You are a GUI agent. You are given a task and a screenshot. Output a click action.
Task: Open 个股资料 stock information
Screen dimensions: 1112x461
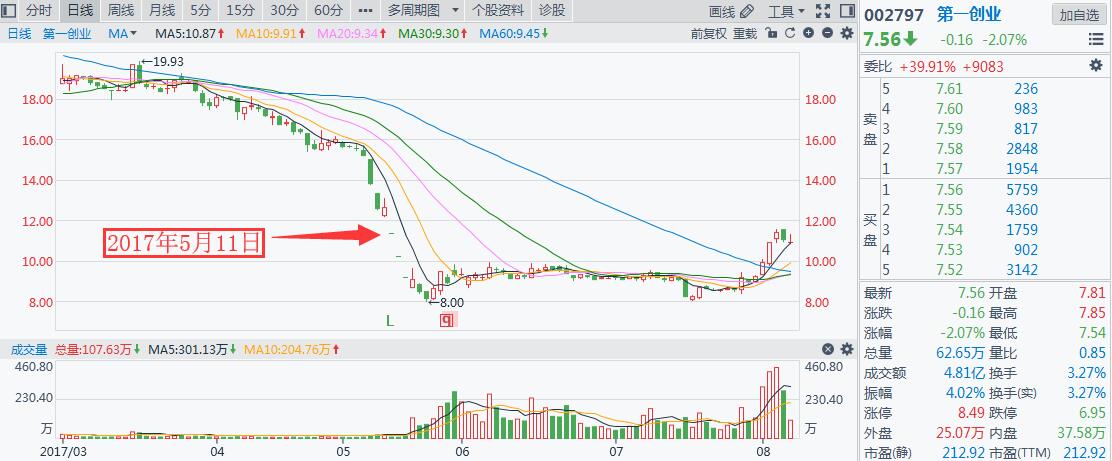498,11
